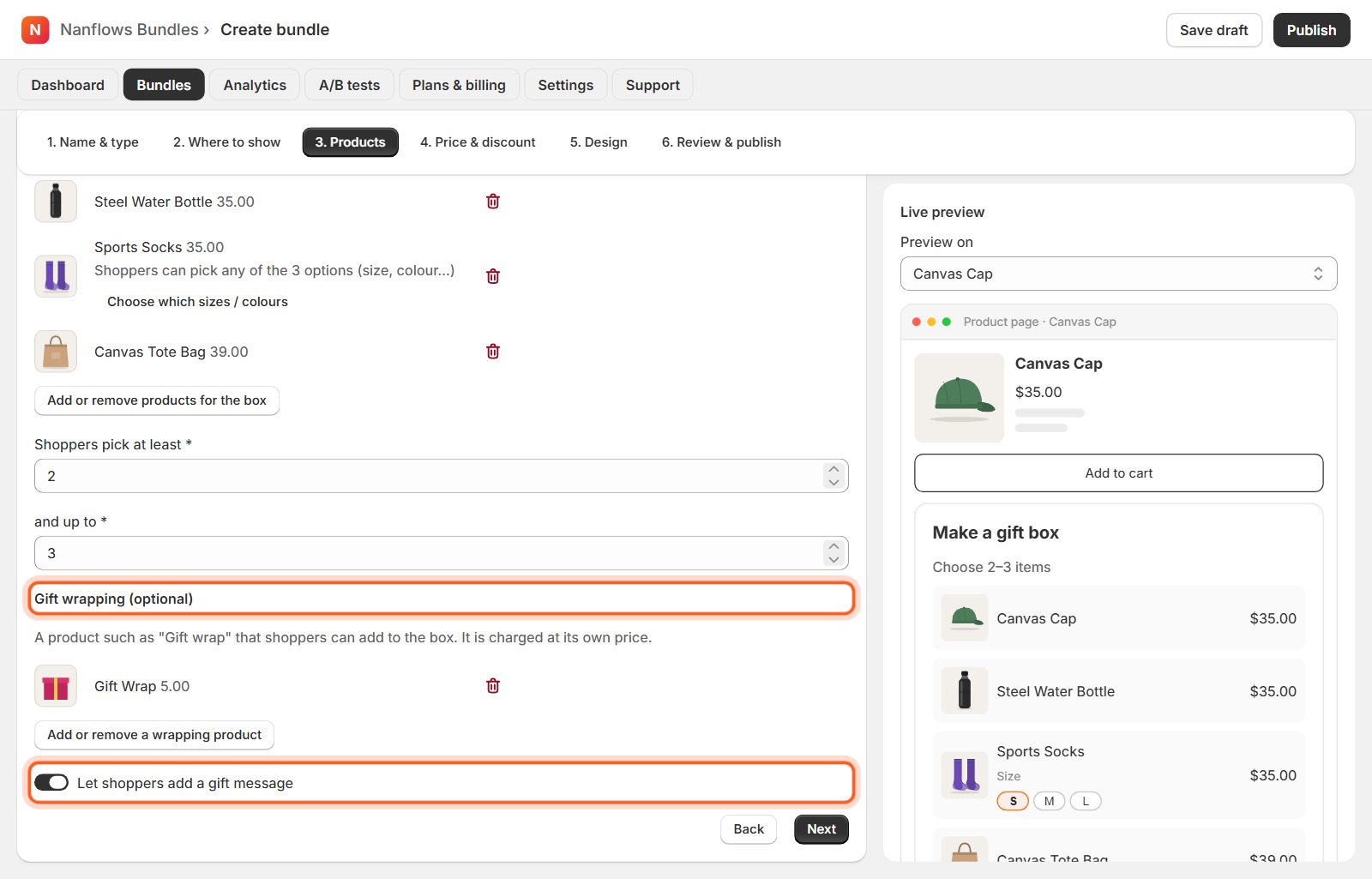Open the Preview on Canvas Cap dropdown
1372x879 pixels.
(x=1118, y=274)
